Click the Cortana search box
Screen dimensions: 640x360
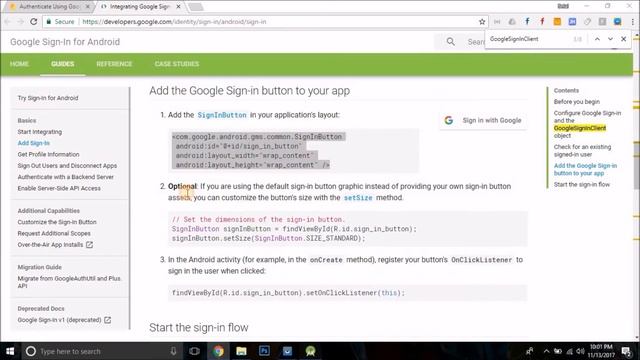[x=102, y=351]
